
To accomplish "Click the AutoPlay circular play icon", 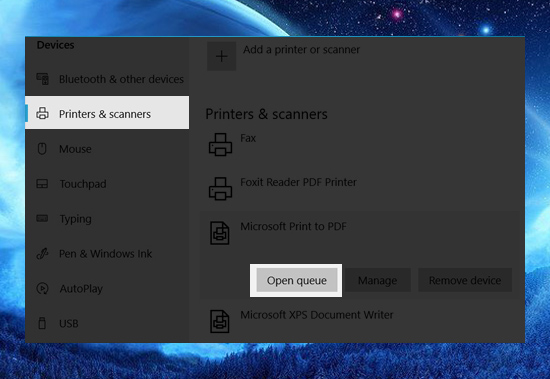I will (42, 288).
